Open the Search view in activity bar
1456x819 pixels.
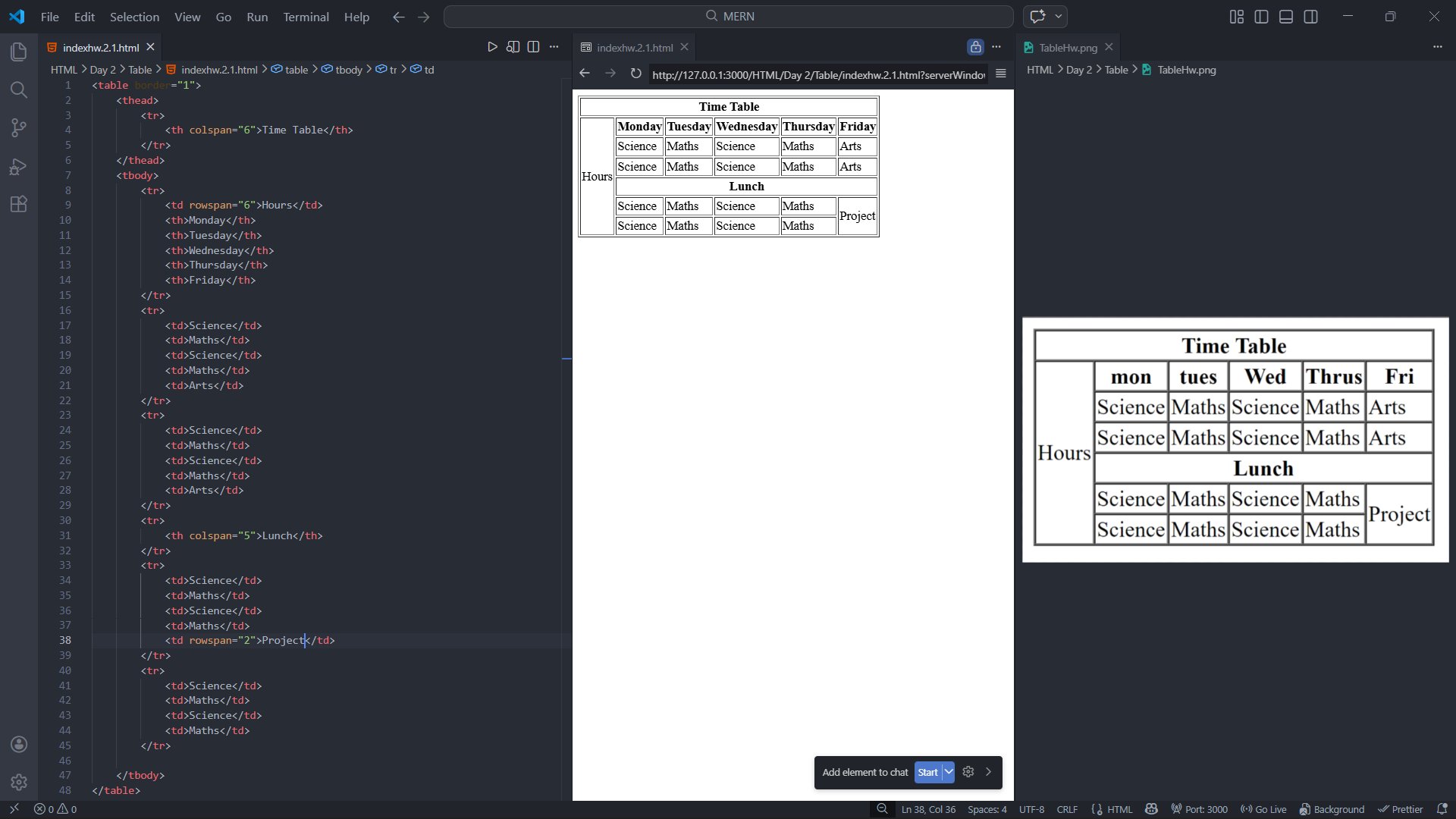(19, 90)
